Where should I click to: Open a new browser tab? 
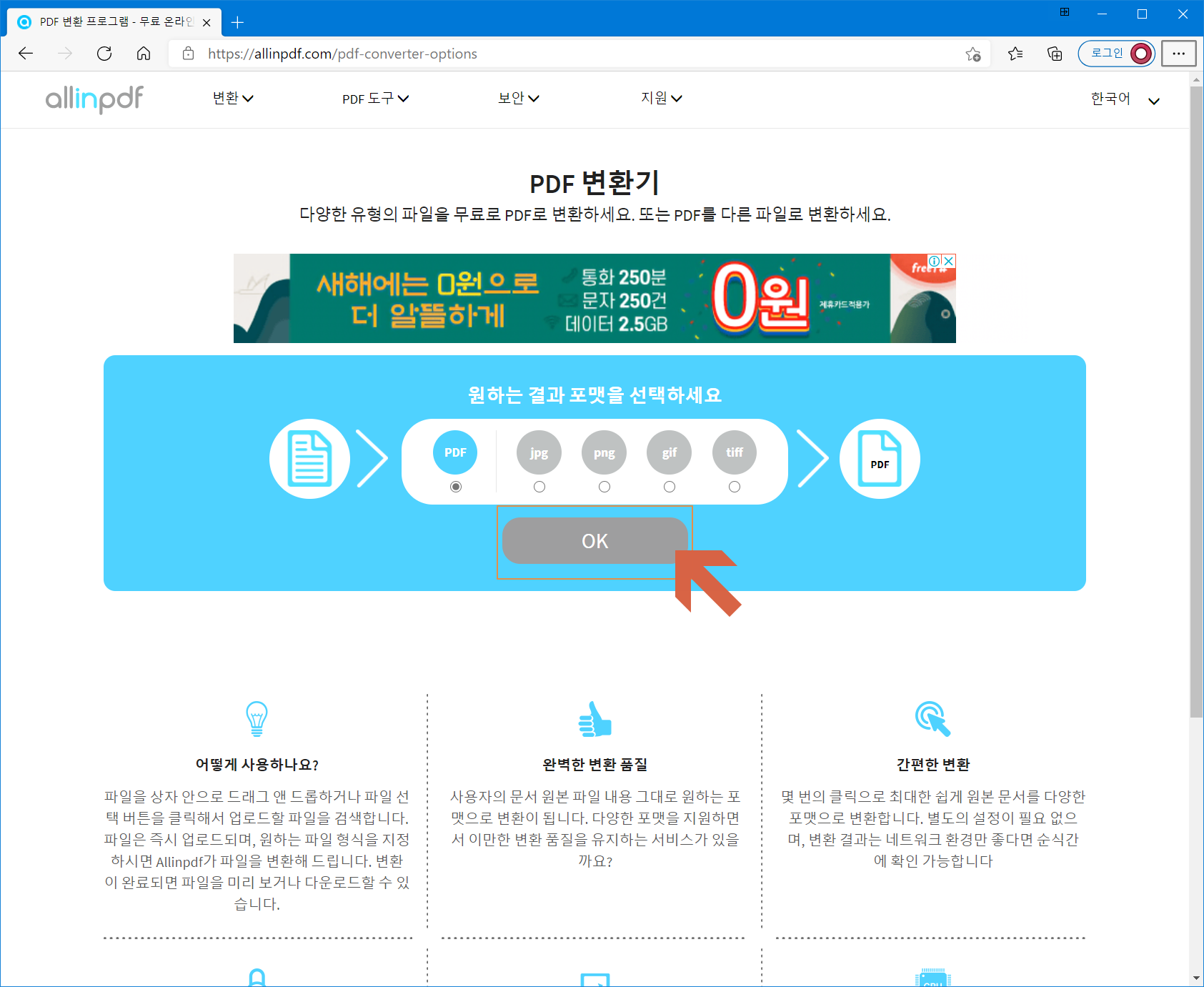pyautogui.click(x=238, y=22)
